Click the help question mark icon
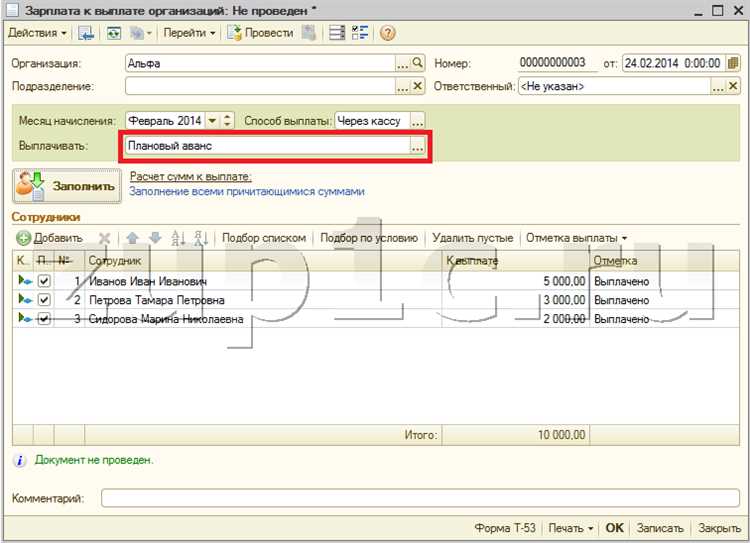Screen dimensions: 750x543 coord(387,33)
